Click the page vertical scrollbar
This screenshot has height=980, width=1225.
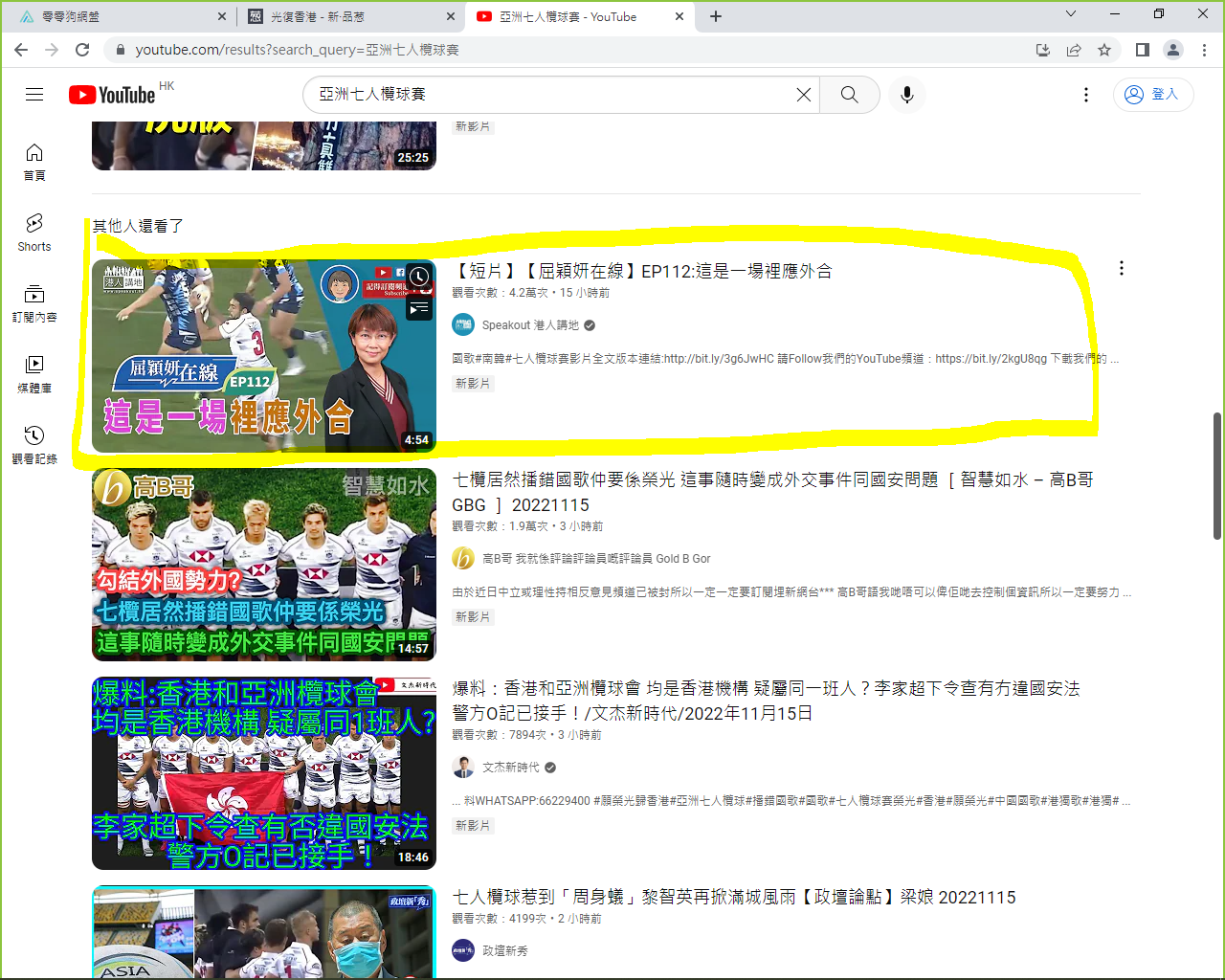(1217, 476)
